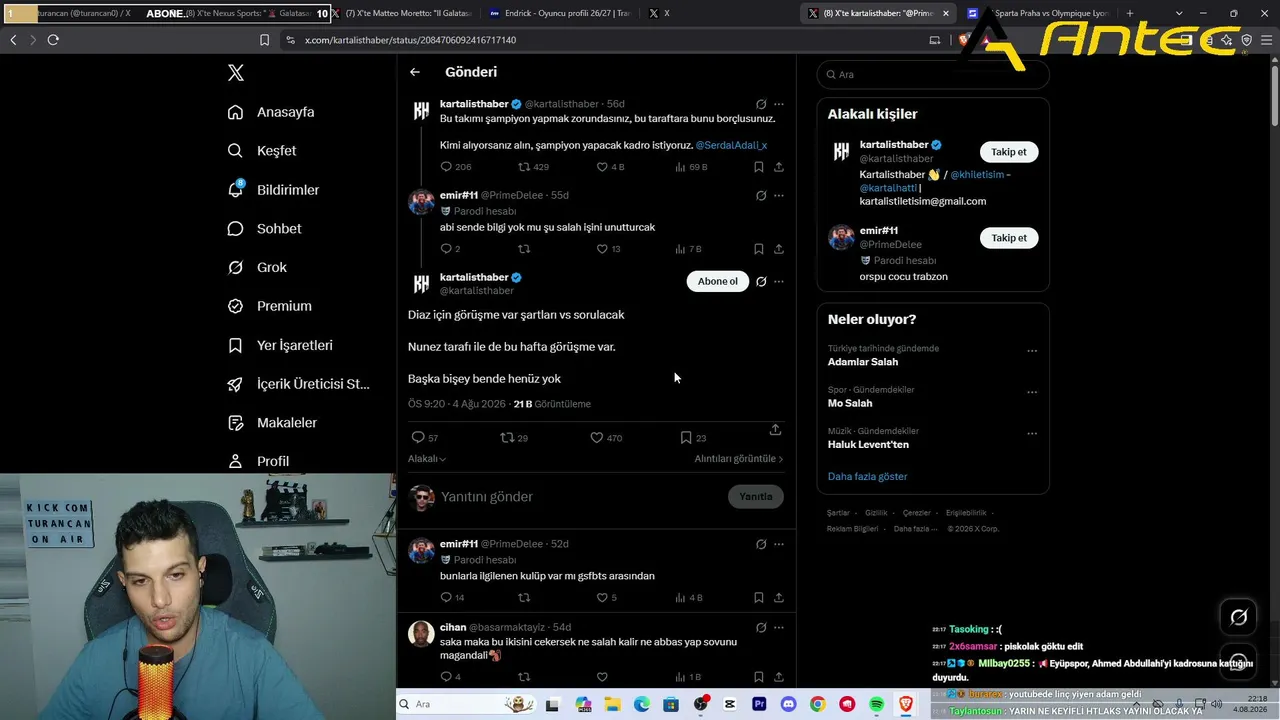Open Keşfet from the sidebar
Image resolution: width=1280 pixels, height=720 pixels.
(x=262, y=151)
